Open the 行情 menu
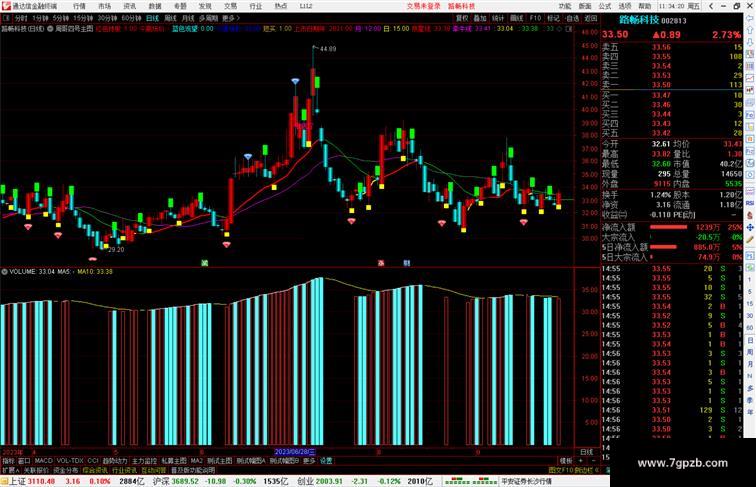 [79, 6]
